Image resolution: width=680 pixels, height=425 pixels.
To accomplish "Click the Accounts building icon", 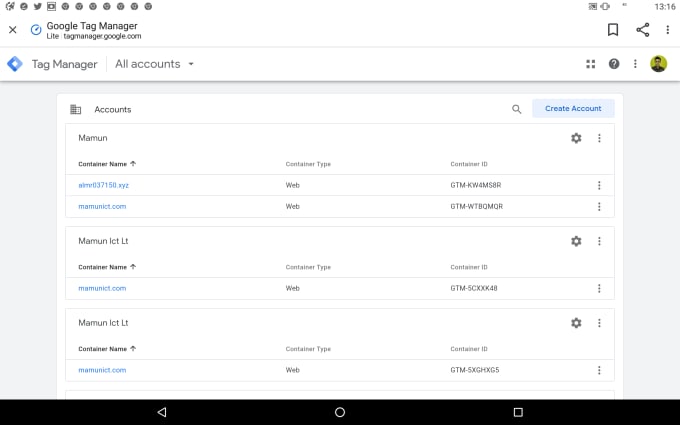I will (x=75, y=109).
